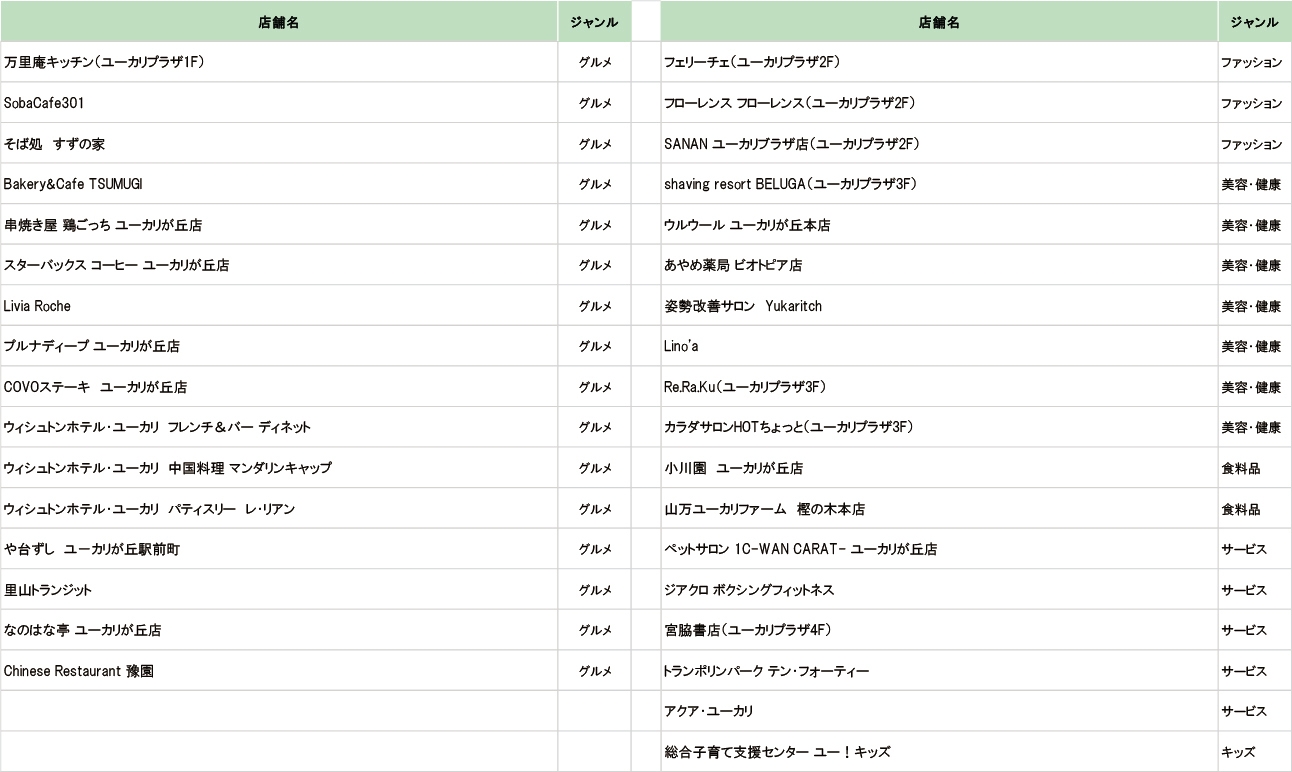Click the right ジャンル column header
The image size is (1292, 772).
click(x=1253, y=22)
